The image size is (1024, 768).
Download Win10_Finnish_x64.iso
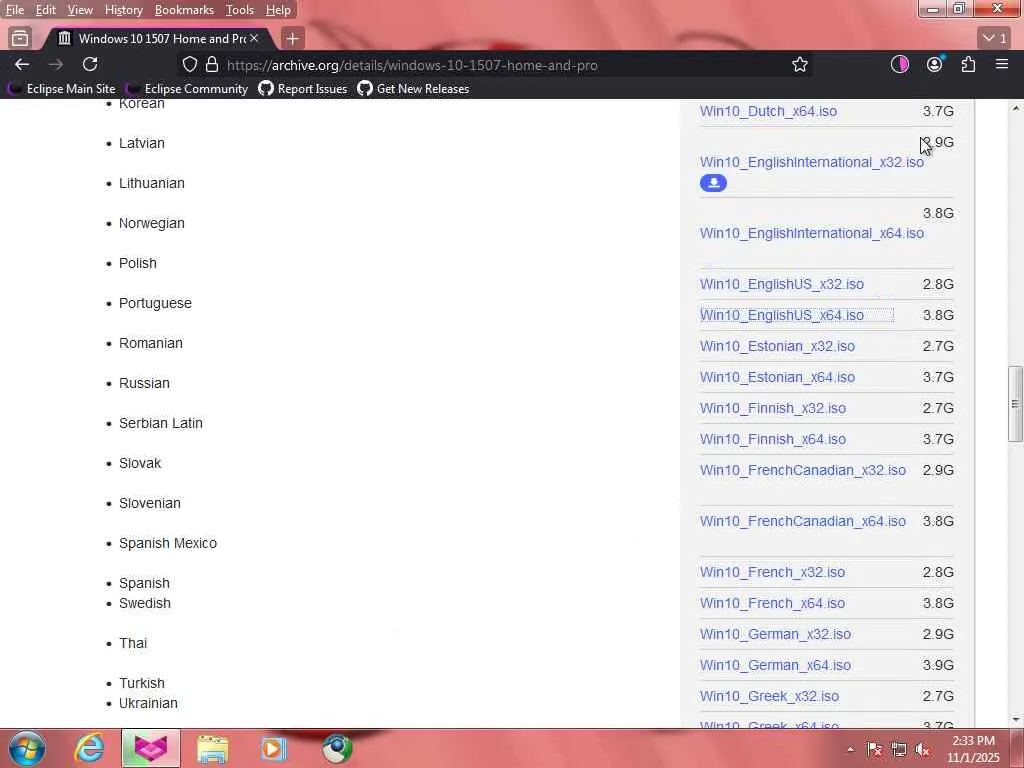[773, 439]
